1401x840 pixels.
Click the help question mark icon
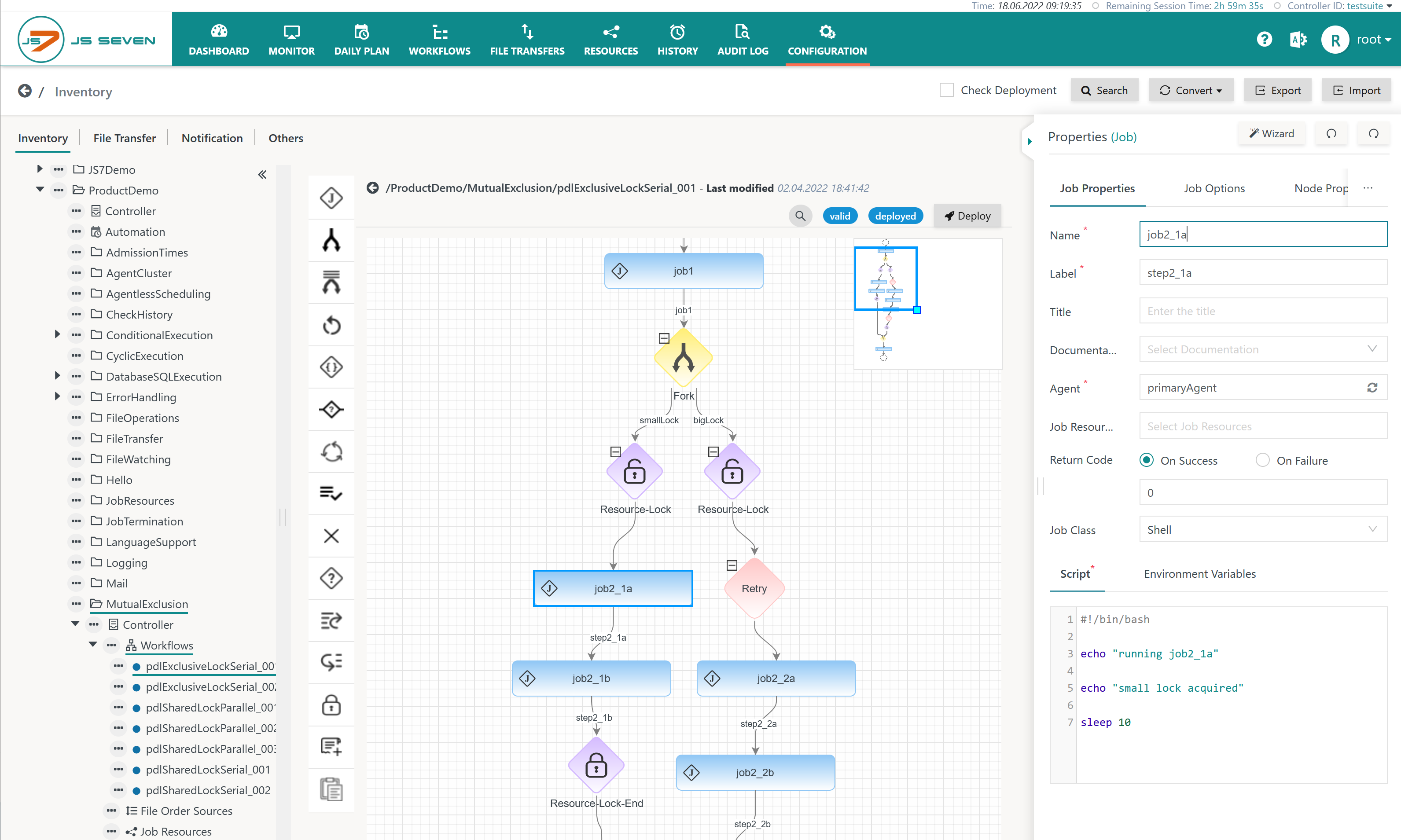[1264, 39]
